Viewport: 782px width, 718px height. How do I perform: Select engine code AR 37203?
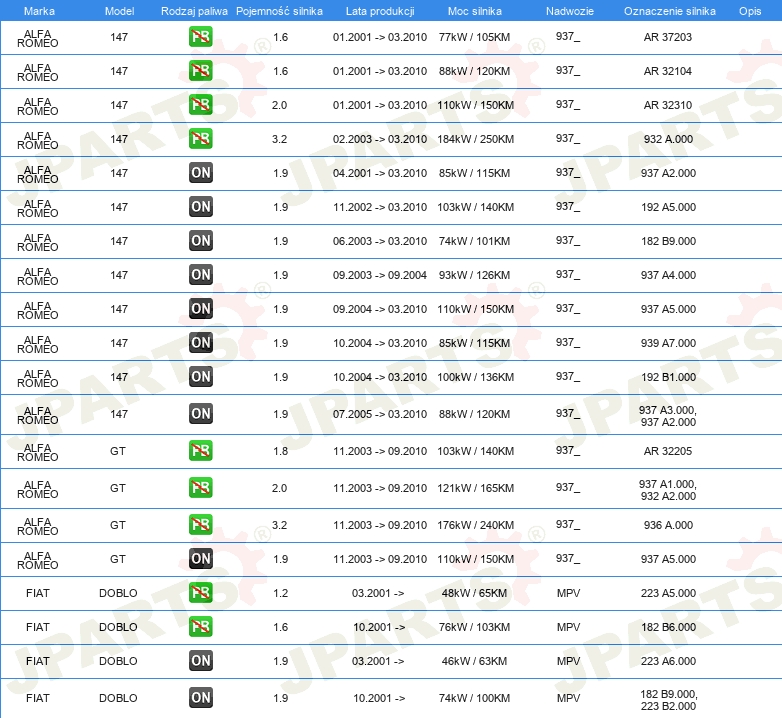coord(668,37)
